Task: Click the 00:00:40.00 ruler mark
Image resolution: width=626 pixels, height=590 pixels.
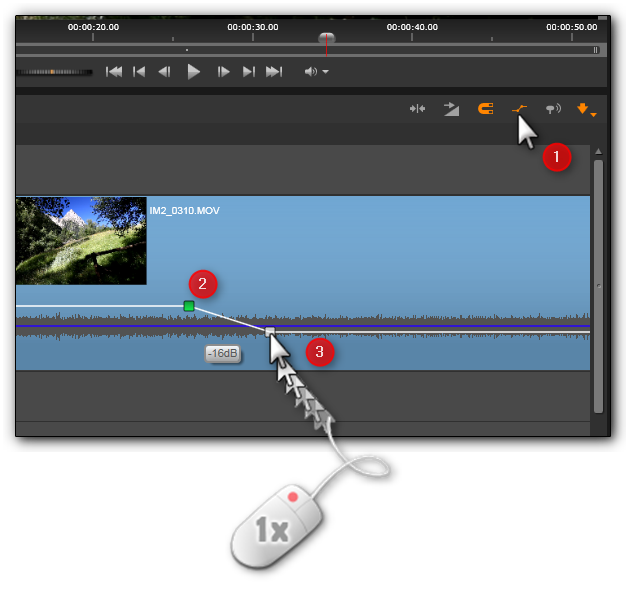Action: pyautogui.click(x=412, y=27)
